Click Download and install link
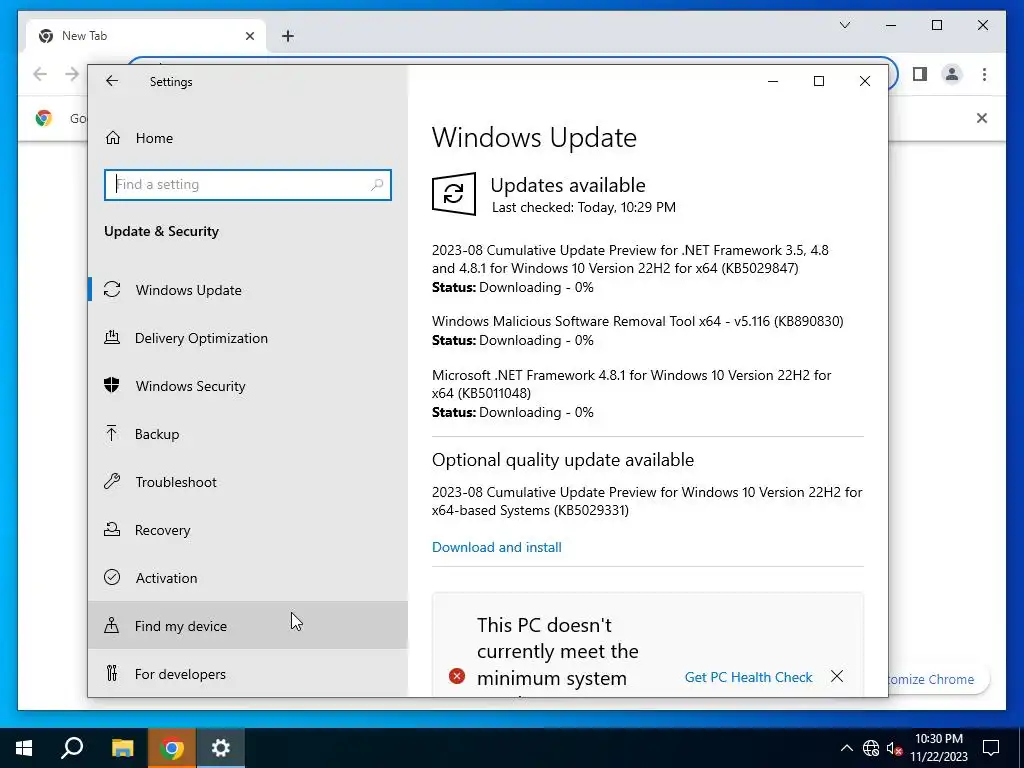 (496, 547)
